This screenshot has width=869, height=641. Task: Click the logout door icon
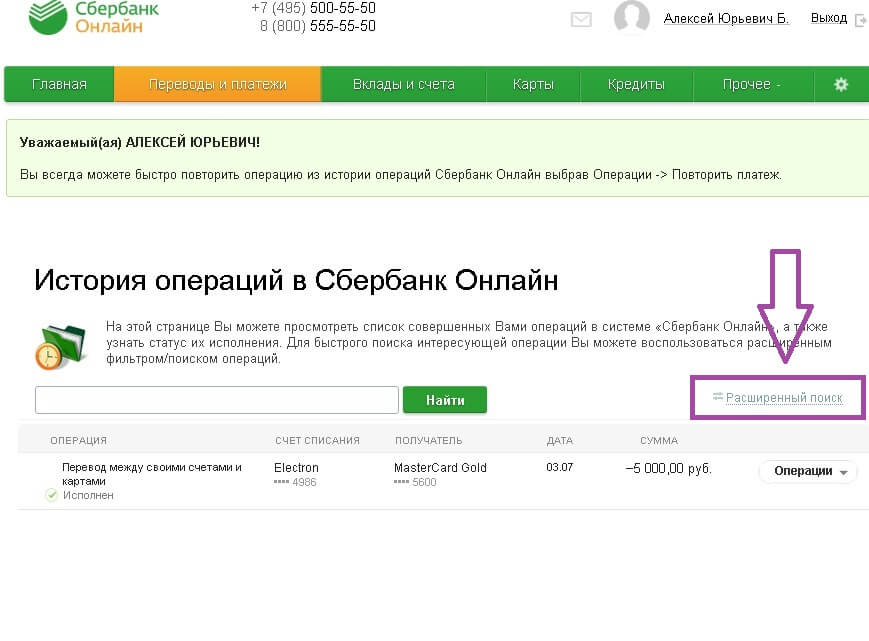(x=860, y=19)
